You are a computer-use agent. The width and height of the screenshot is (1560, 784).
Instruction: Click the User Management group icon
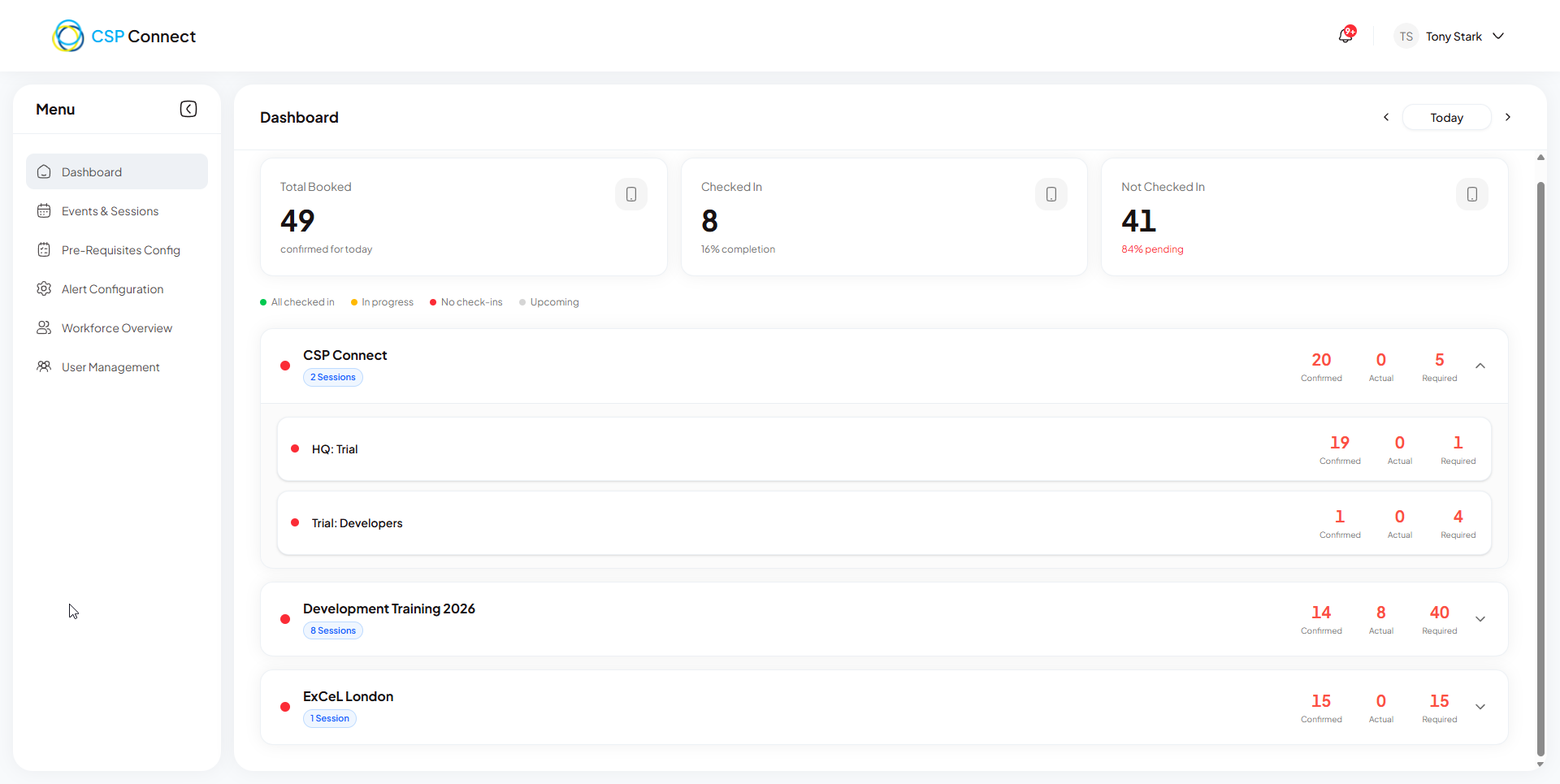coord(44,366)
